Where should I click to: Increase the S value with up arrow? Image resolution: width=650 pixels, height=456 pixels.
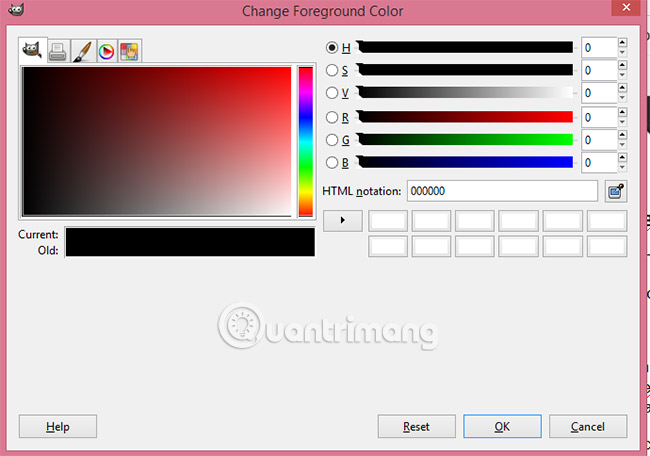[x=622, y=65]
